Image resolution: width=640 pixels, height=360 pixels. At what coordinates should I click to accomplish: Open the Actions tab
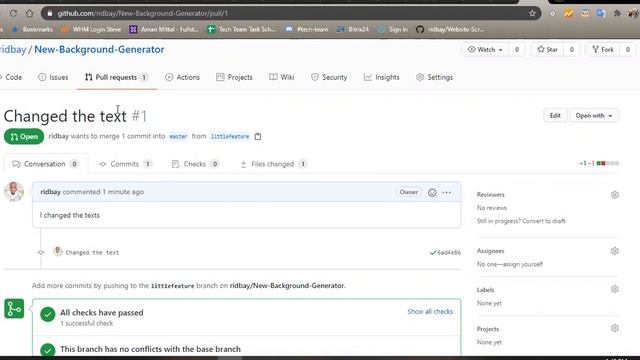[182, 77]
